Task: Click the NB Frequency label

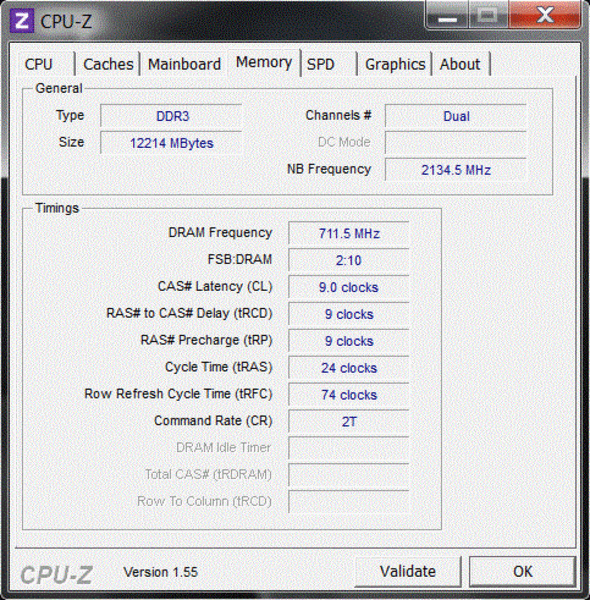Action: click(x=329, y=169)
